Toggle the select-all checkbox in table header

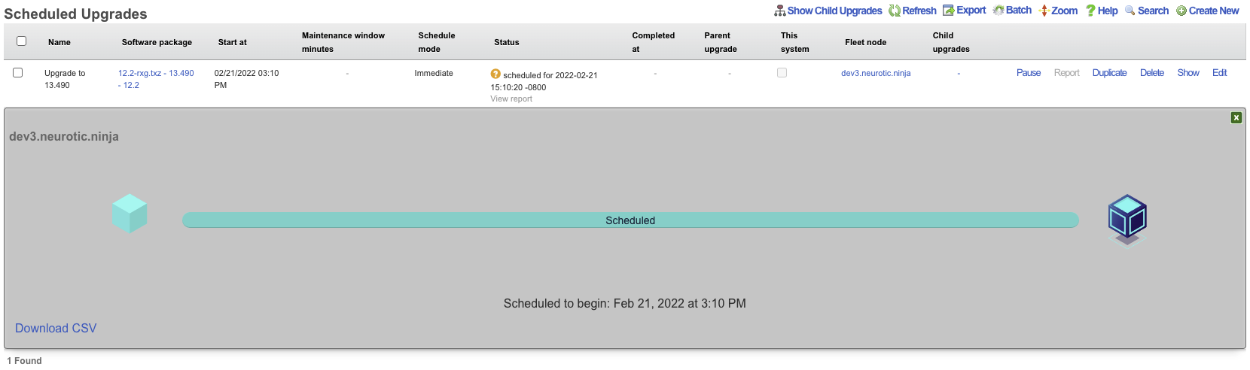coord(21,41)
